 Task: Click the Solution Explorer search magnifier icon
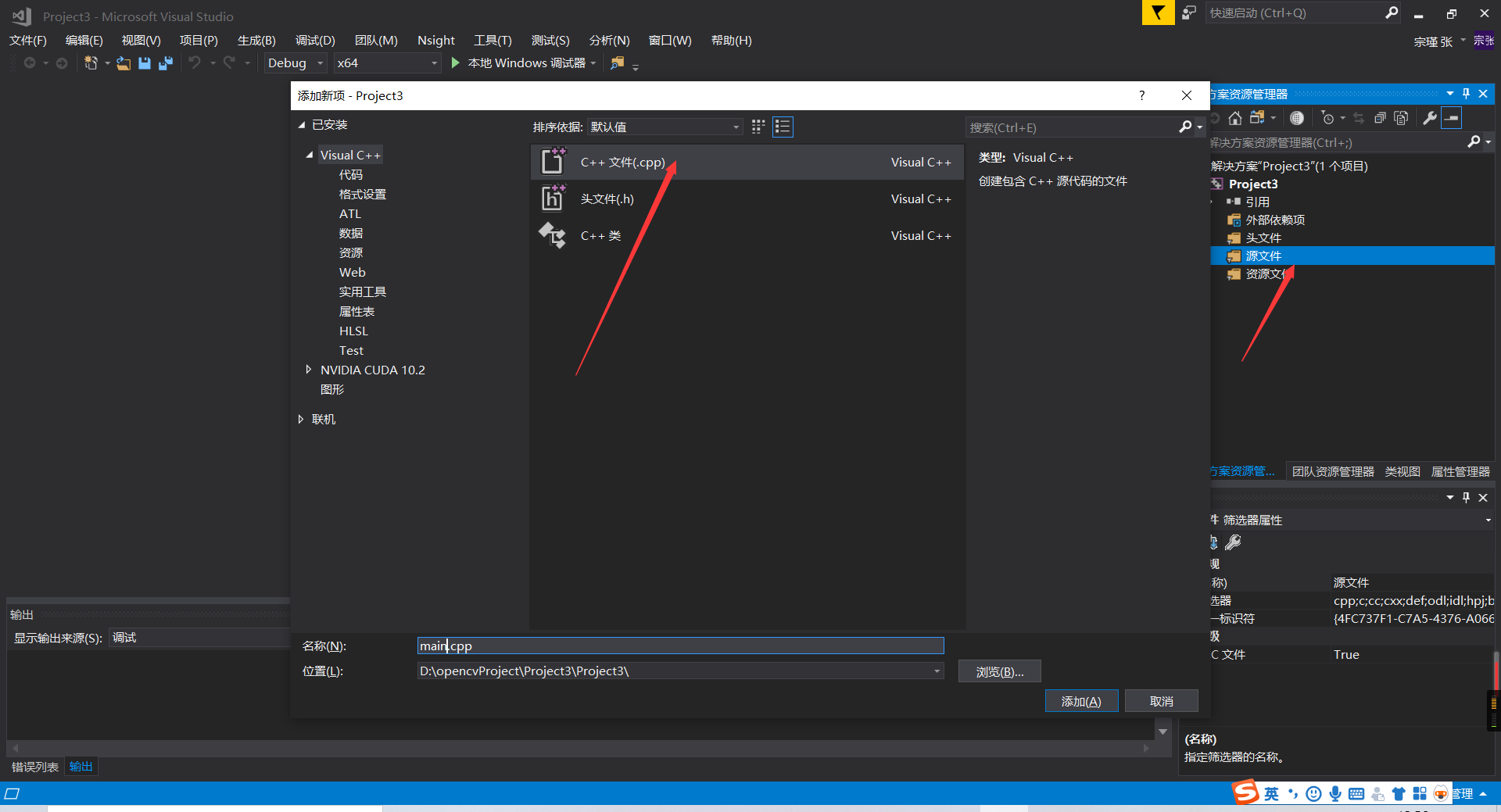(1474, 141)
